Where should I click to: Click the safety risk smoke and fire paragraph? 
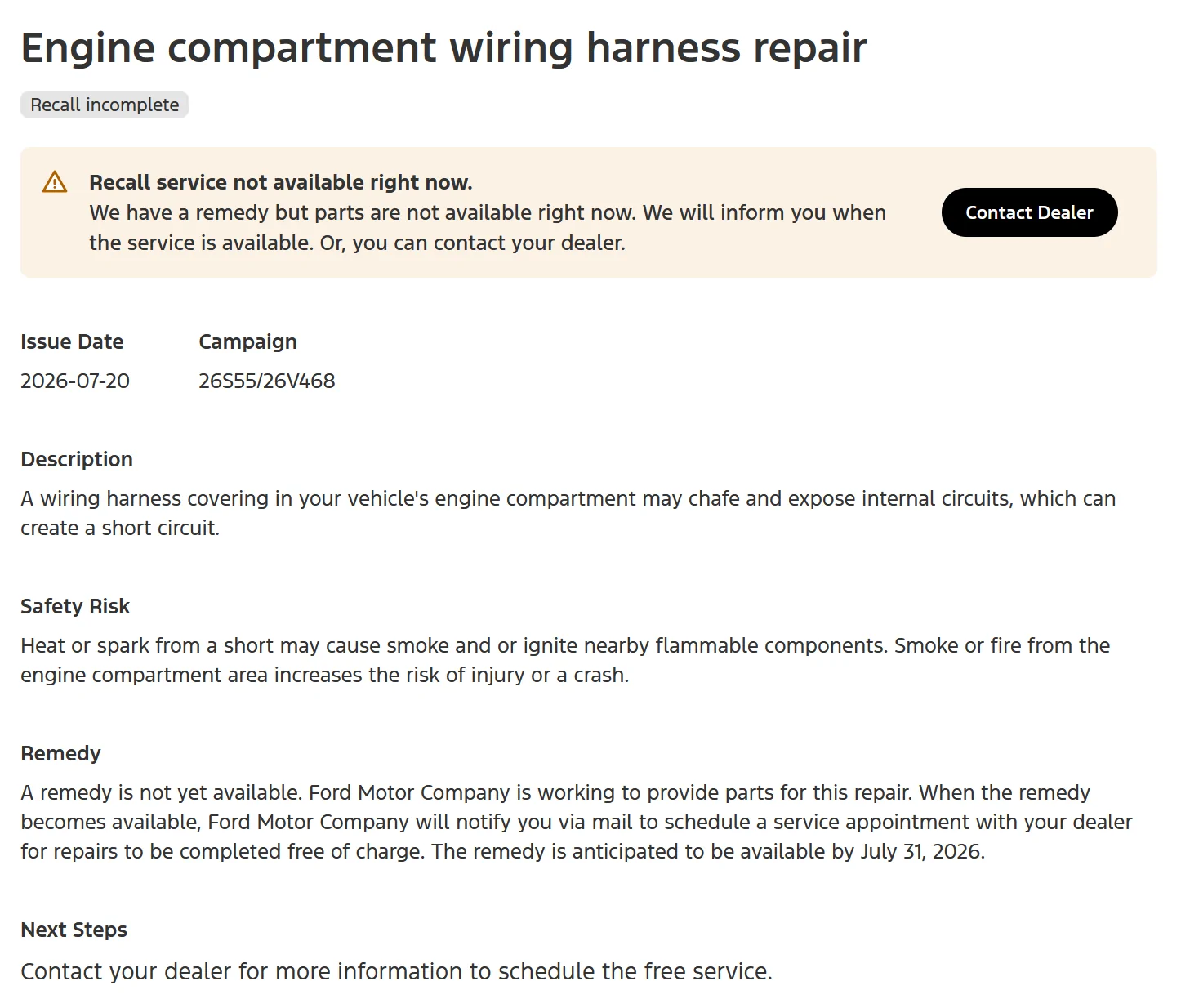click(x=565, y=660)
